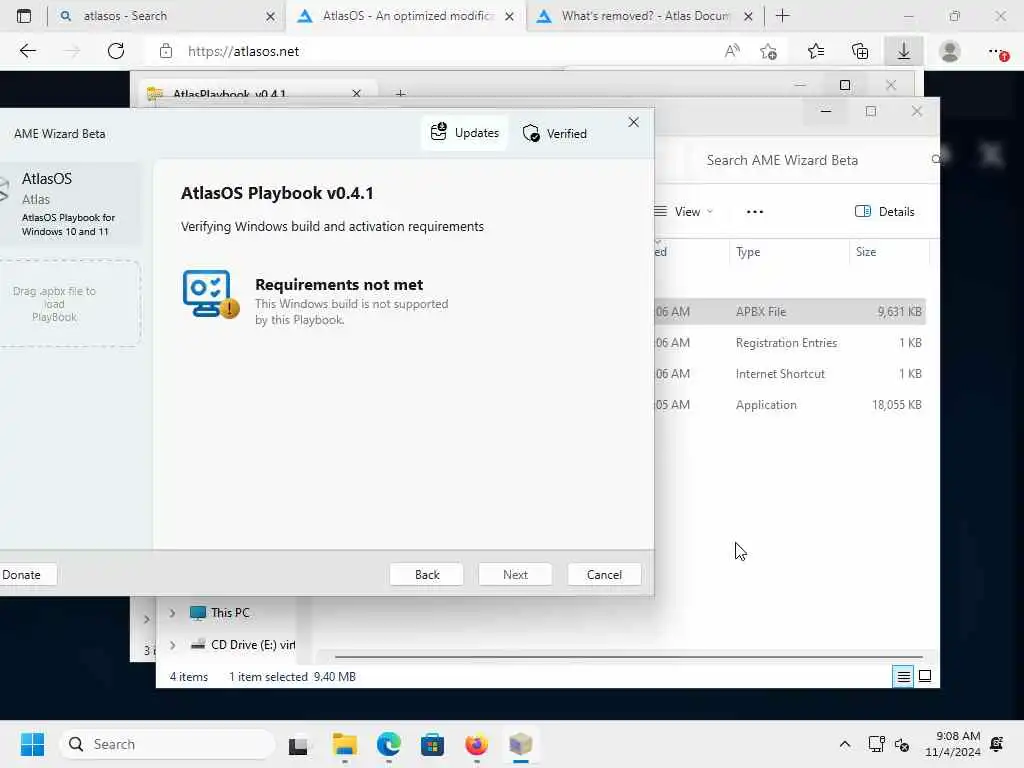Add this page to favorites

click(769, 51)
